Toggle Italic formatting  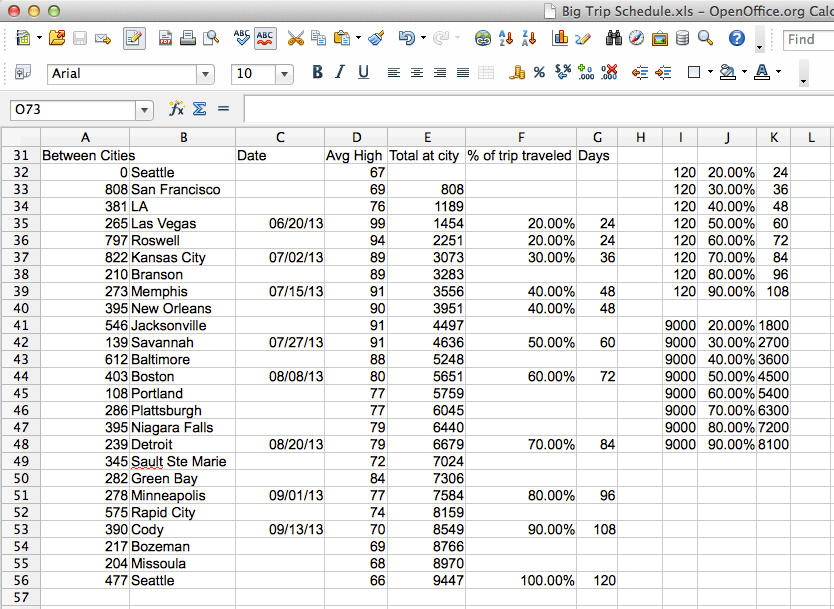pyautogui.click(x=340, y=72)
